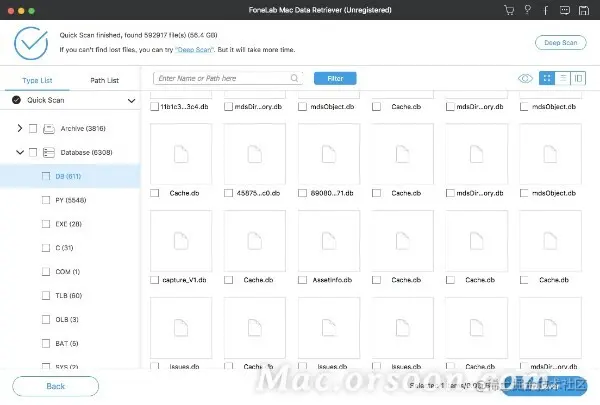
Task: Check the C (31) checkbox
Action: [x=46, y=248]
